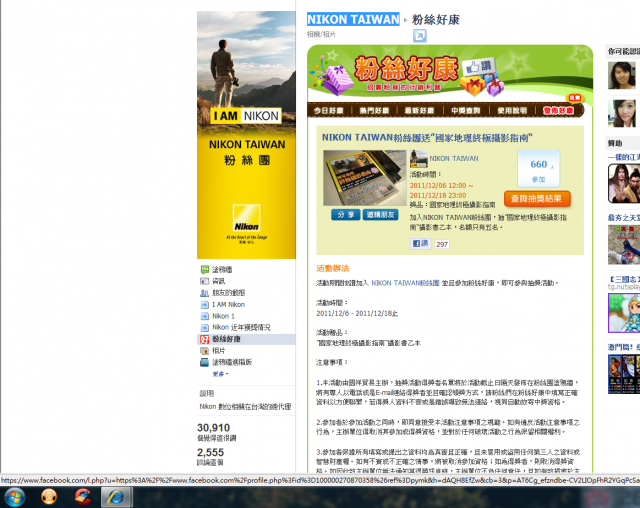Click orange 查詢抽獎結果 button
The width and height of the screenshot is (640, 508).
tap(537, 199)
